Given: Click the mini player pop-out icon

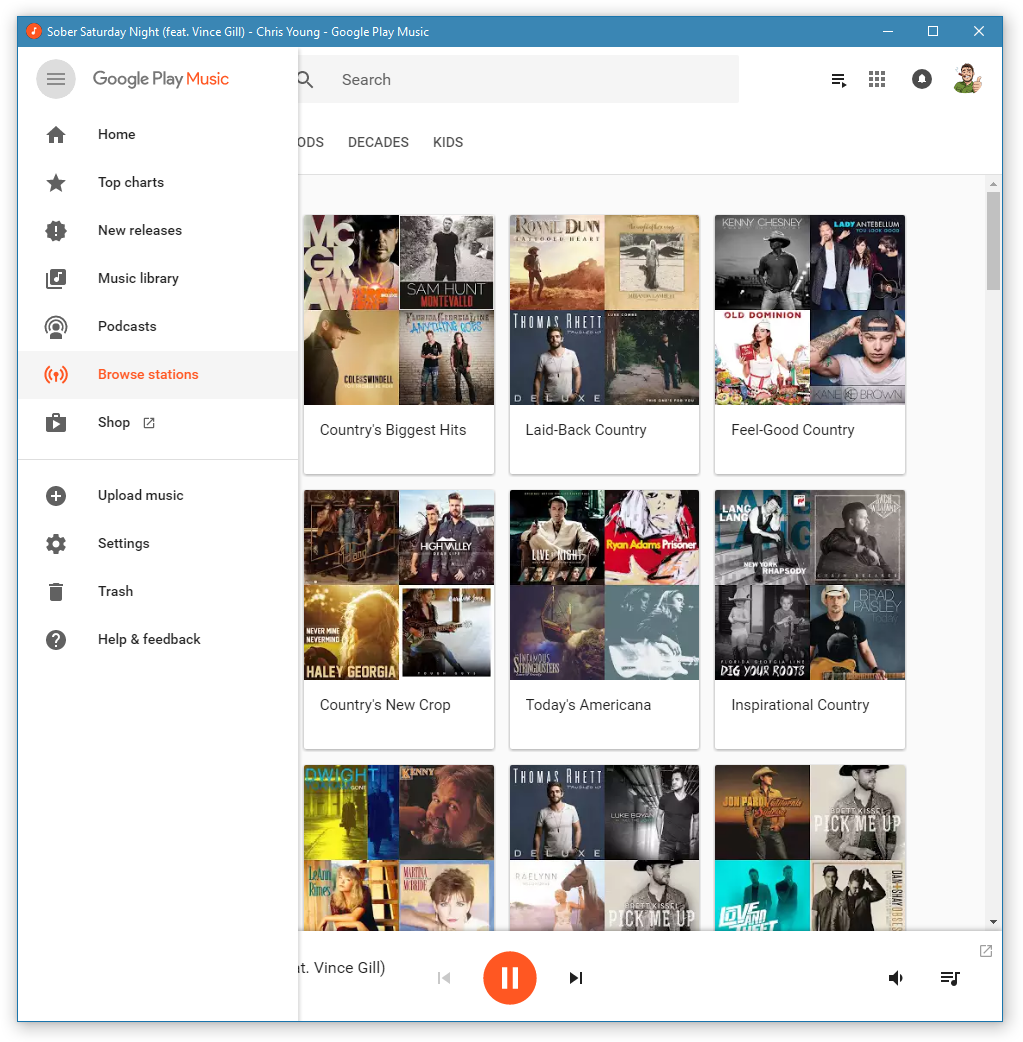Looking at the screenshot, I should (986, 951).
